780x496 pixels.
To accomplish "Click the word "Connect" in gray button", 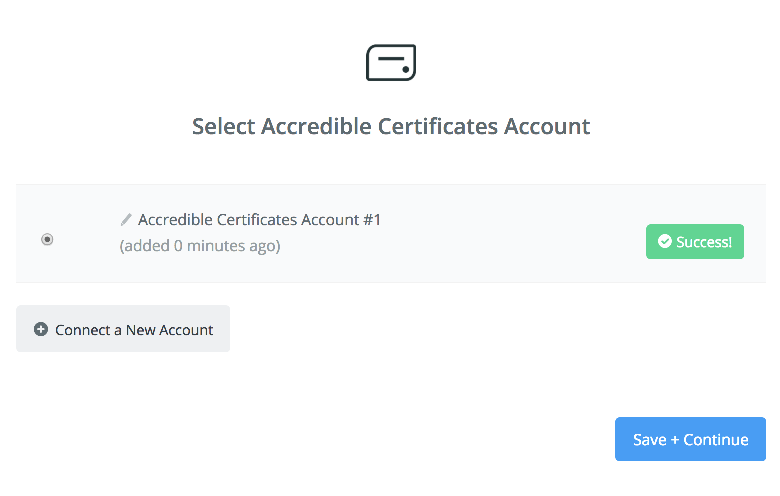I will click(x=83, y=330).
